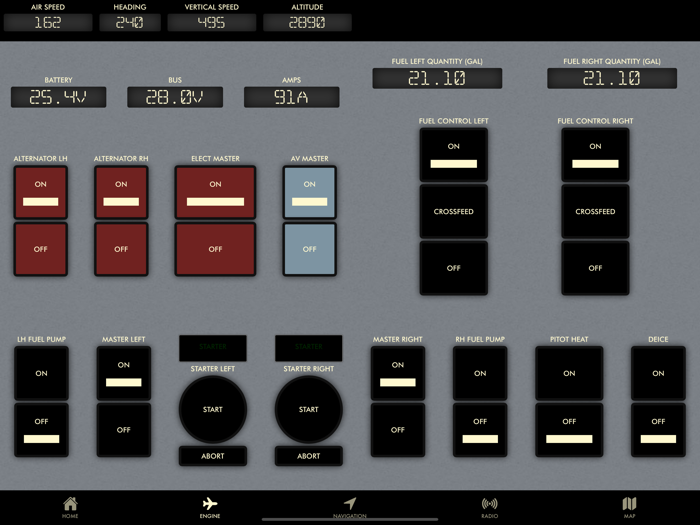Image resolution: width=700 pixels, height=525 pixels.
Task: Abort the left starter
Action: pos(212,456)
